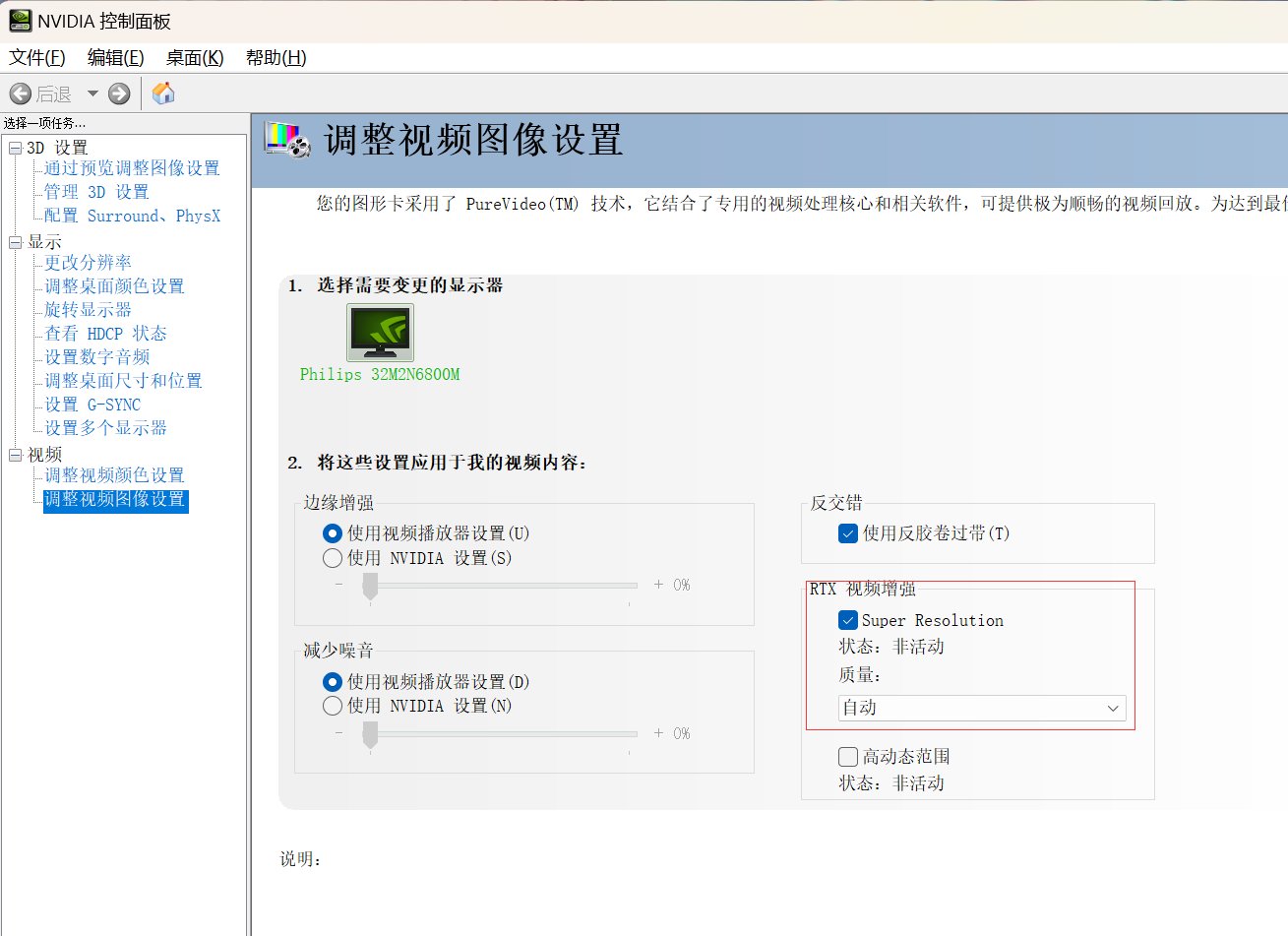Click the 边缘增强 slider handle
The width and height of the screenshot is (1288, 936).
[x=370, y=587]
